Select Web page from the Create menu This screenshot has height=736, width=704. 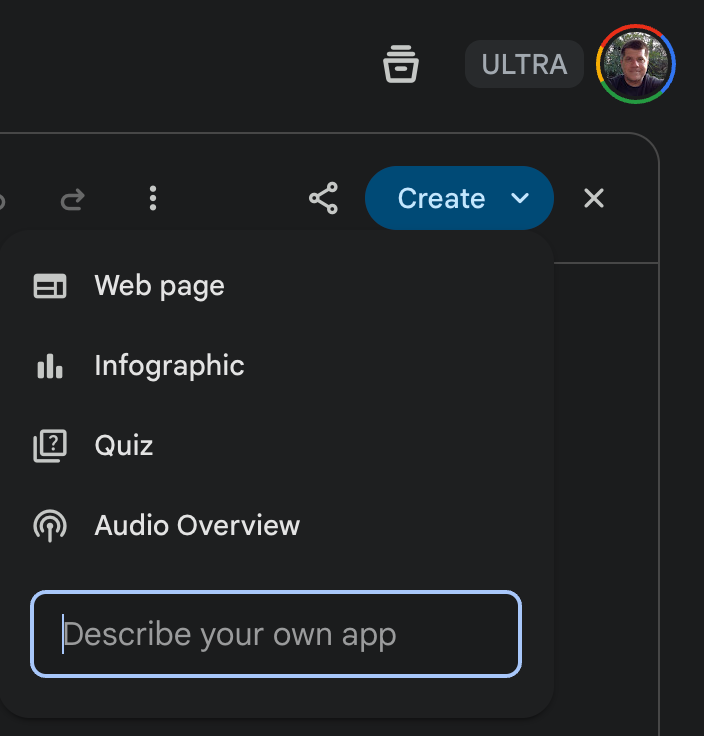pos(277,286)
